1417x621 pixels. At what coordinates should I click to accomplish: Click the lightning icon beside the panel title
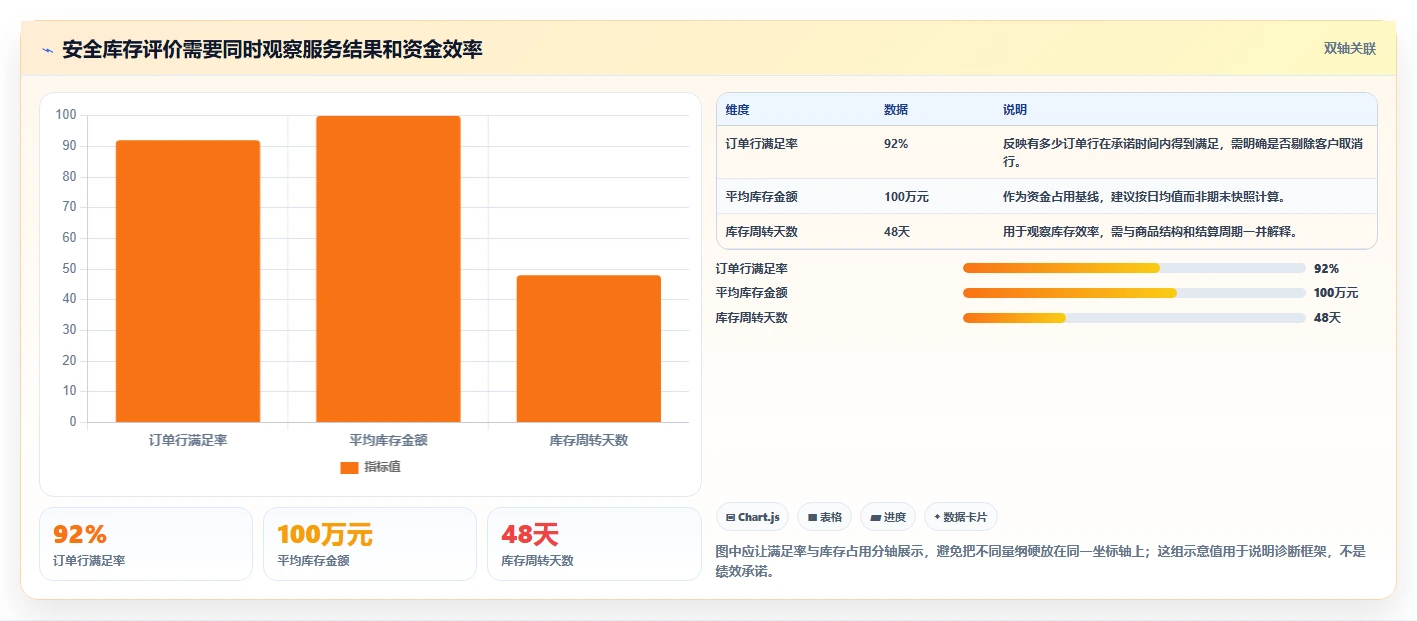(48, 50)
